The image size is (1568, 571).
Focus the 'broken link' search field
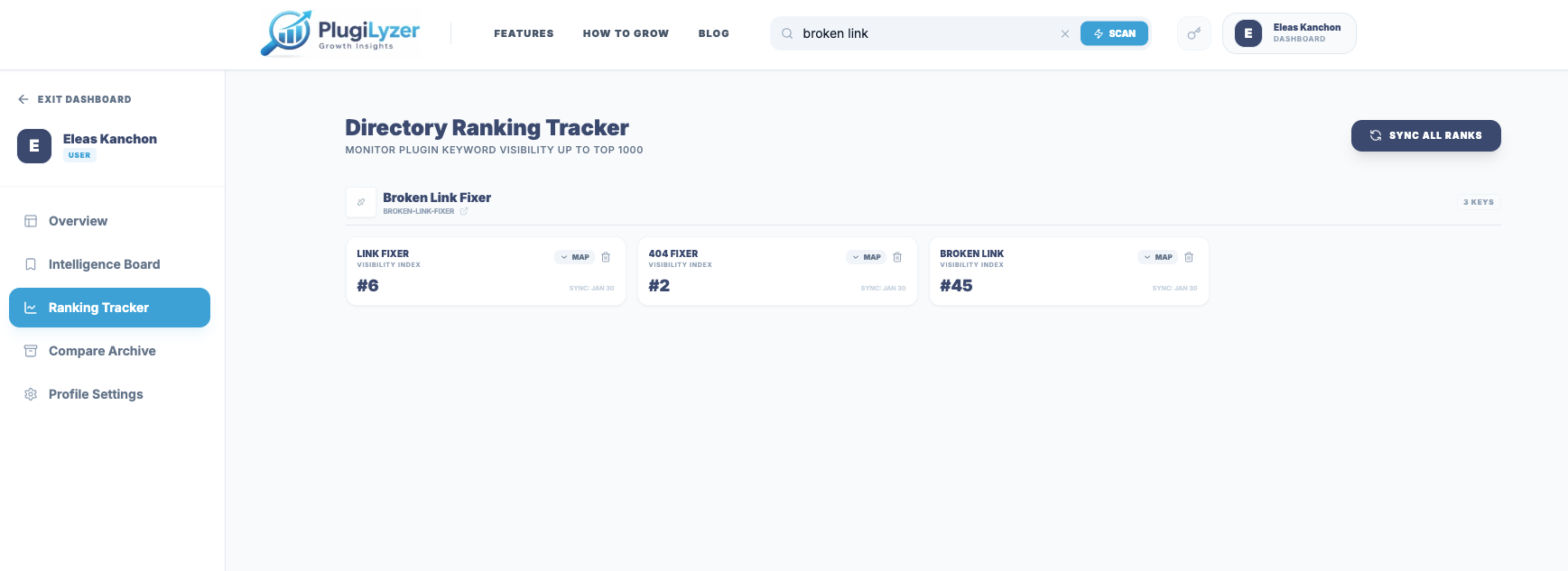pyautogui.click(x=925, y=33)
